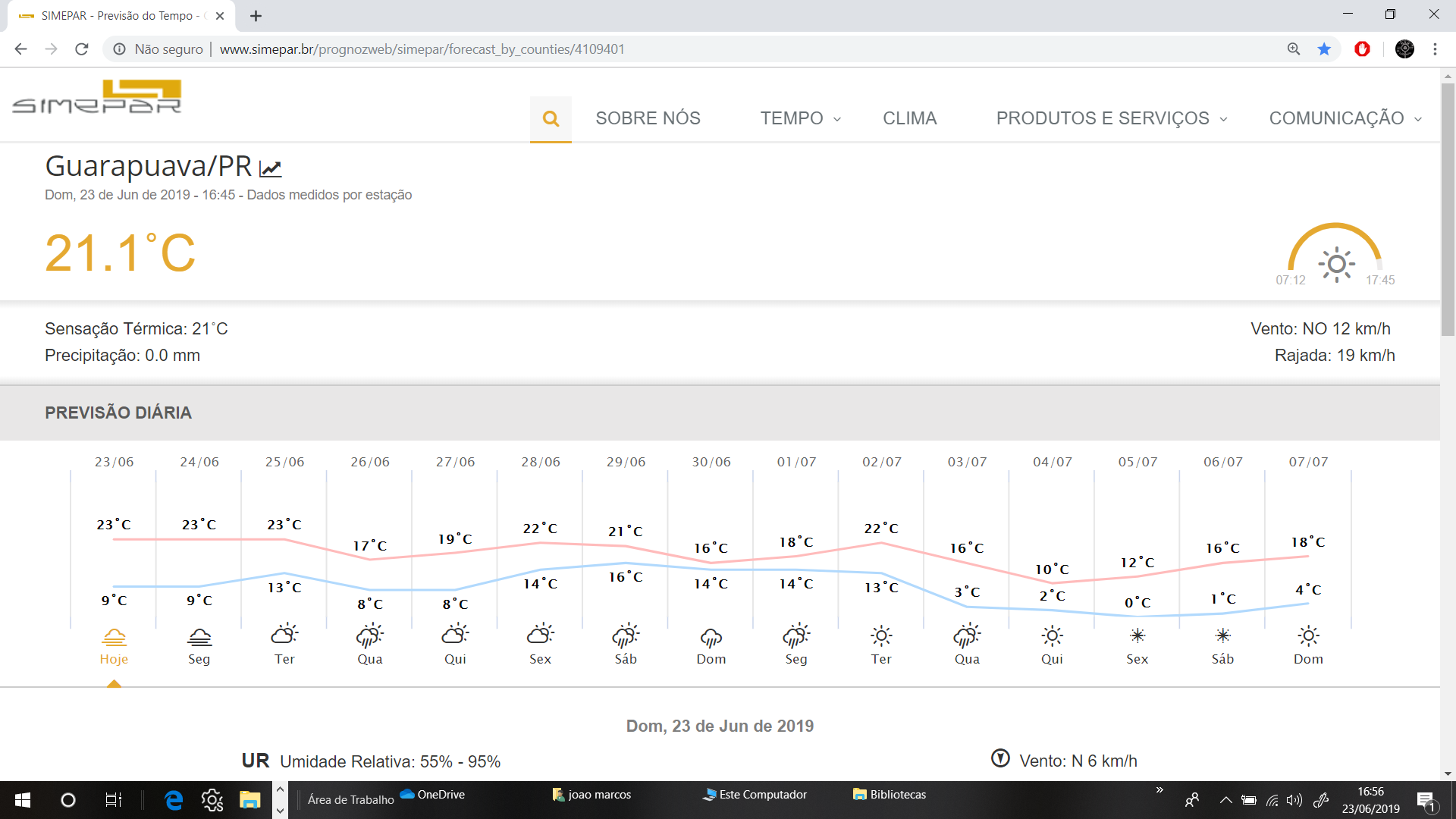1456x819 pixels.
Task: Launch Edge from taskbar
Action: coord(174,800)
